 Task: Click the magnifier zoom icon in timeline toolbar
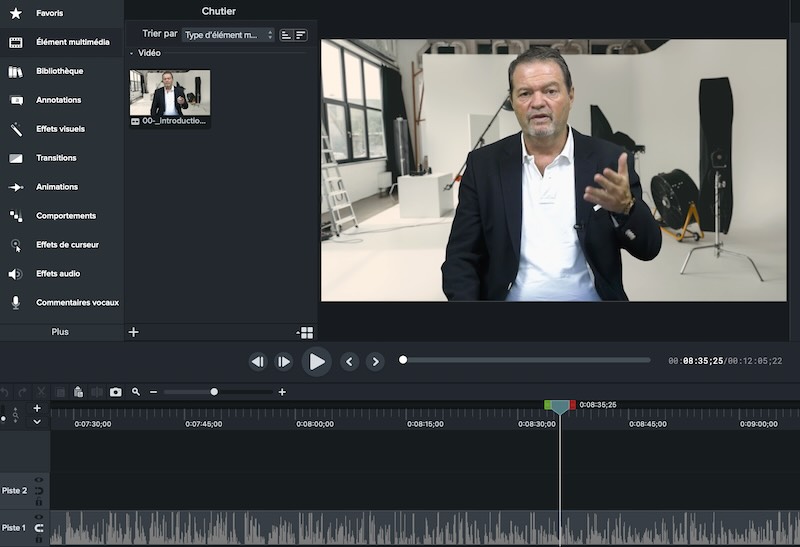click(136, 392)
